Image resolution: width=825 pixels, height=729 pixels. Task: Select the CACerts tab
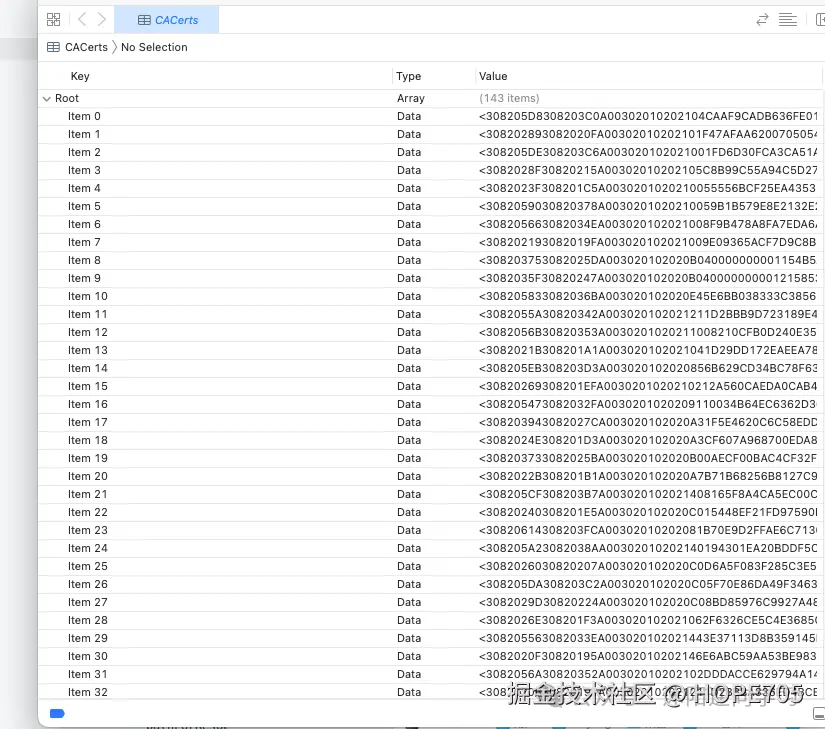pos(167,20)
